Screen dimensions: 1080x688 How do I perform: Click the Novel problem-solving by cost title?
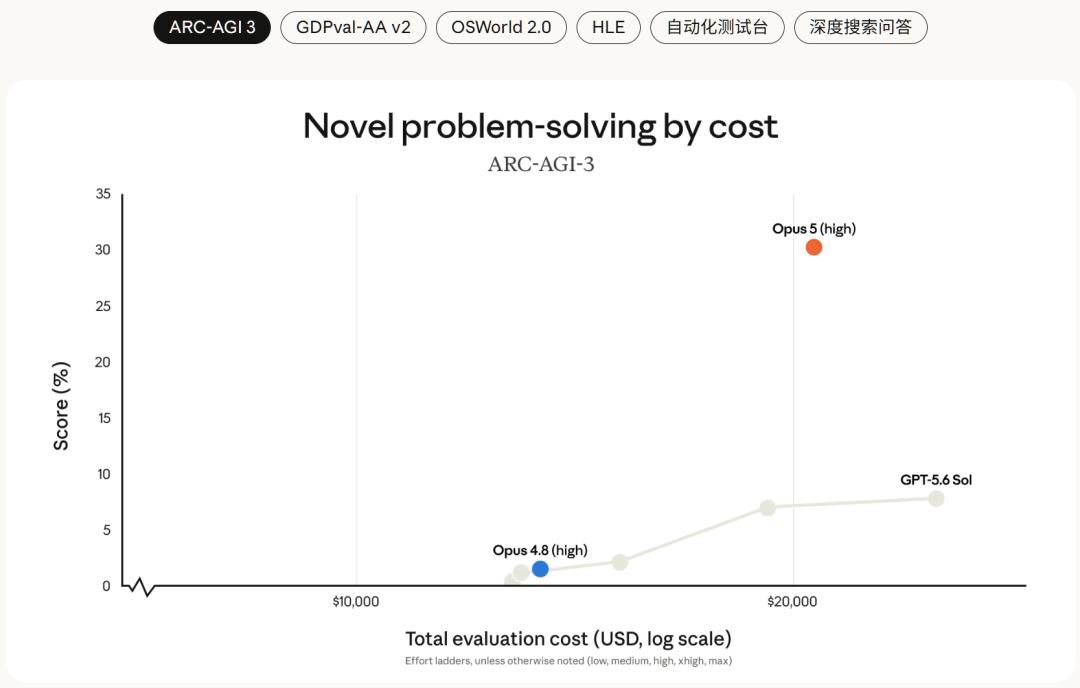[541, 127]
